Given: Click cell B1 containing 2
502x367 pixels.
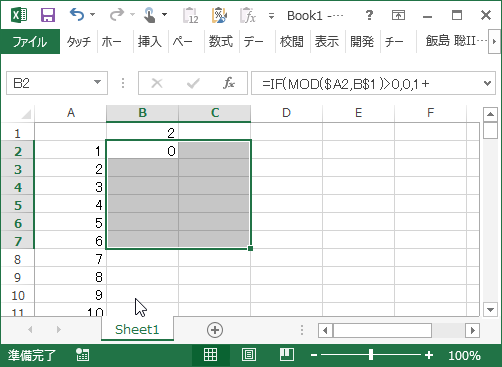Looking at the screenshot, I should pos(142,132).
